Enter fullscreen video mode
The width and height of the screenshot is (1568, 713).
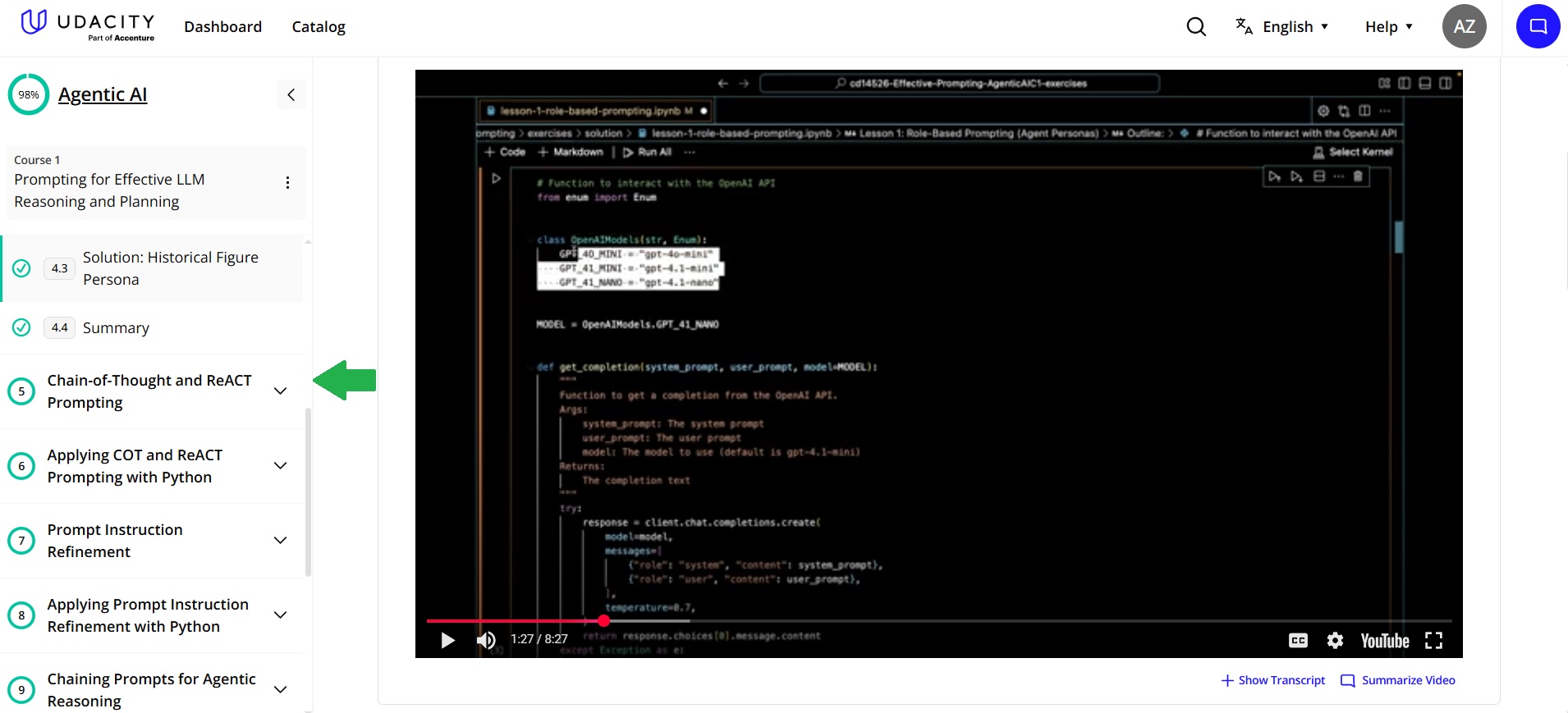pos(1433,640)
